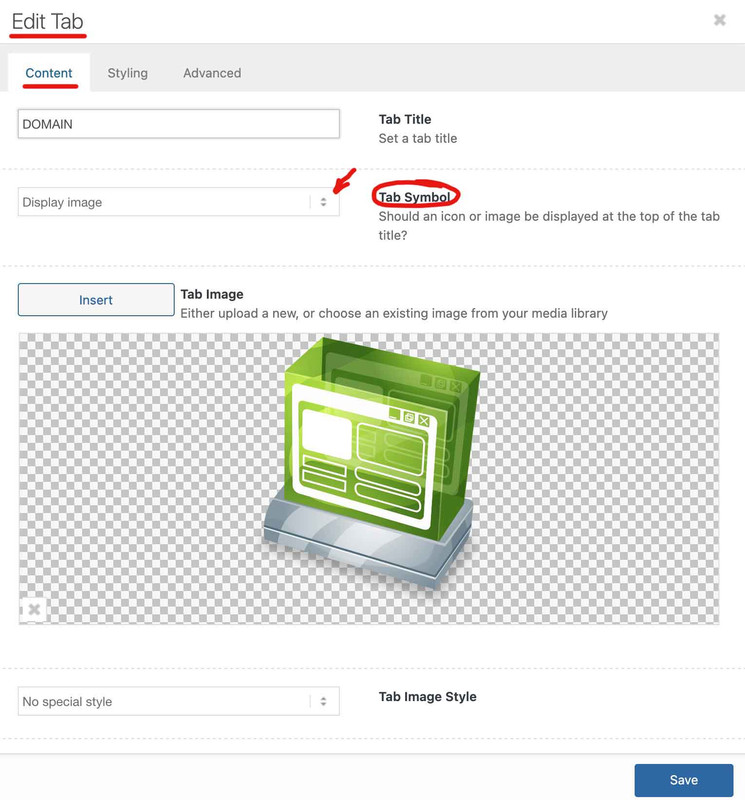This screenshot has width=745, height=800.
Task: Click the Edit Tab heading
Action: (x=47, y=21)
